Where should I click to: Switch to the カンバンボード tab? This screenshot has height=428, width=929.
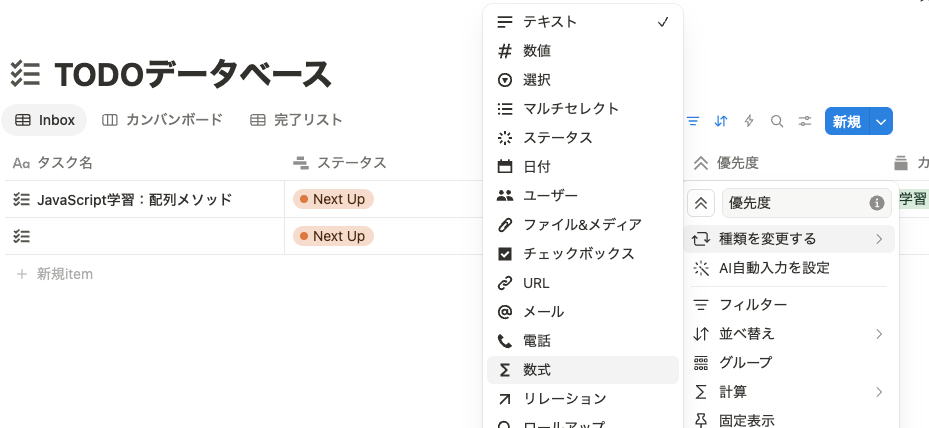(162, 120)
